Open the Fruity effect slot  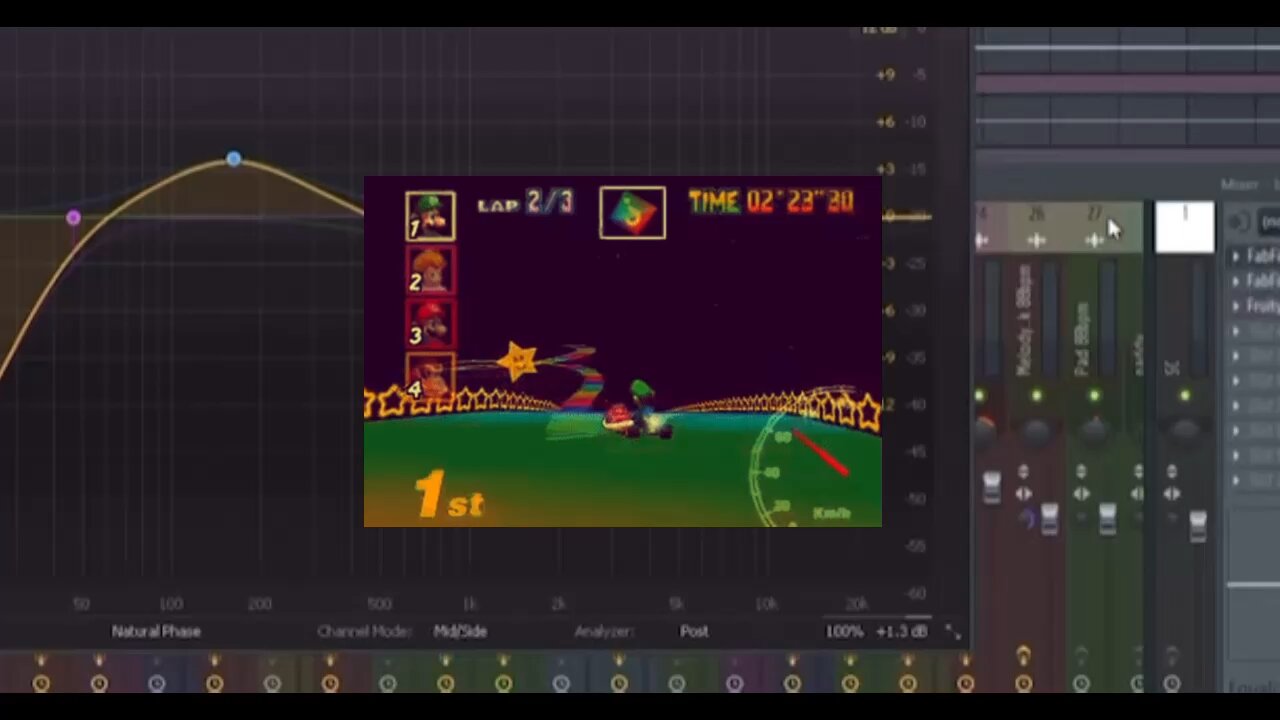click(x=1262, y=306)
